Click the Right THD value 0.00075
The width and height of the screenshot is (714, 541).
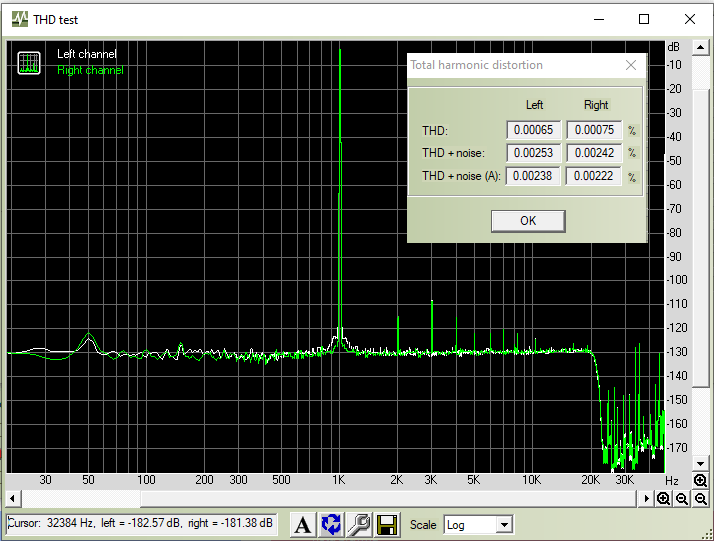[594, 130]
